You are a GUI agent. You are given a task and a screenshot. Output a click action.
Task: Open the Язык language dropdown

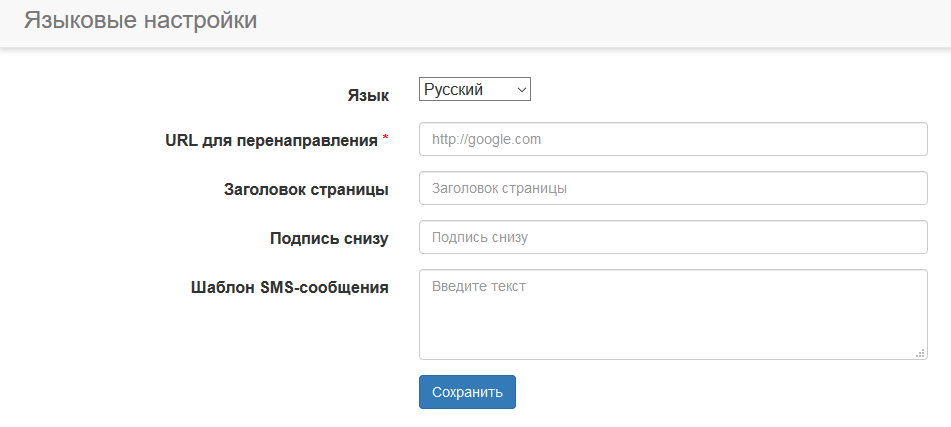click(x=474, y=90)
